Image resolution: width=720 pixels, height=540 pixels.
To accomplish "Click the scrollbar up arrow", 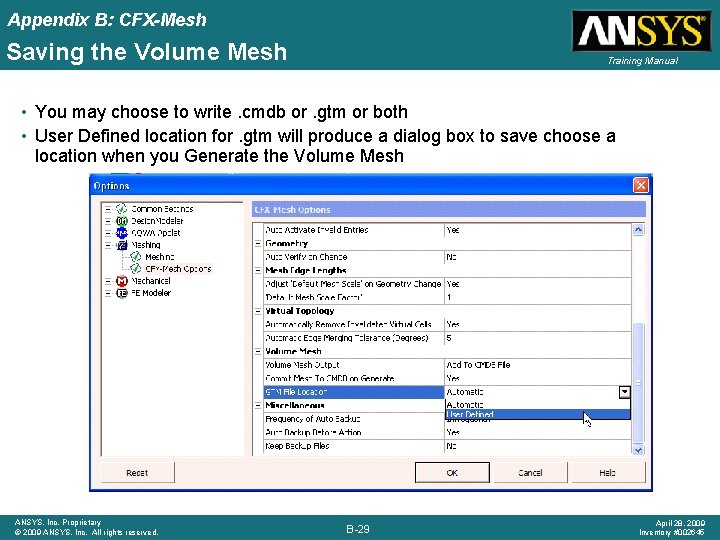I will 638,230.
